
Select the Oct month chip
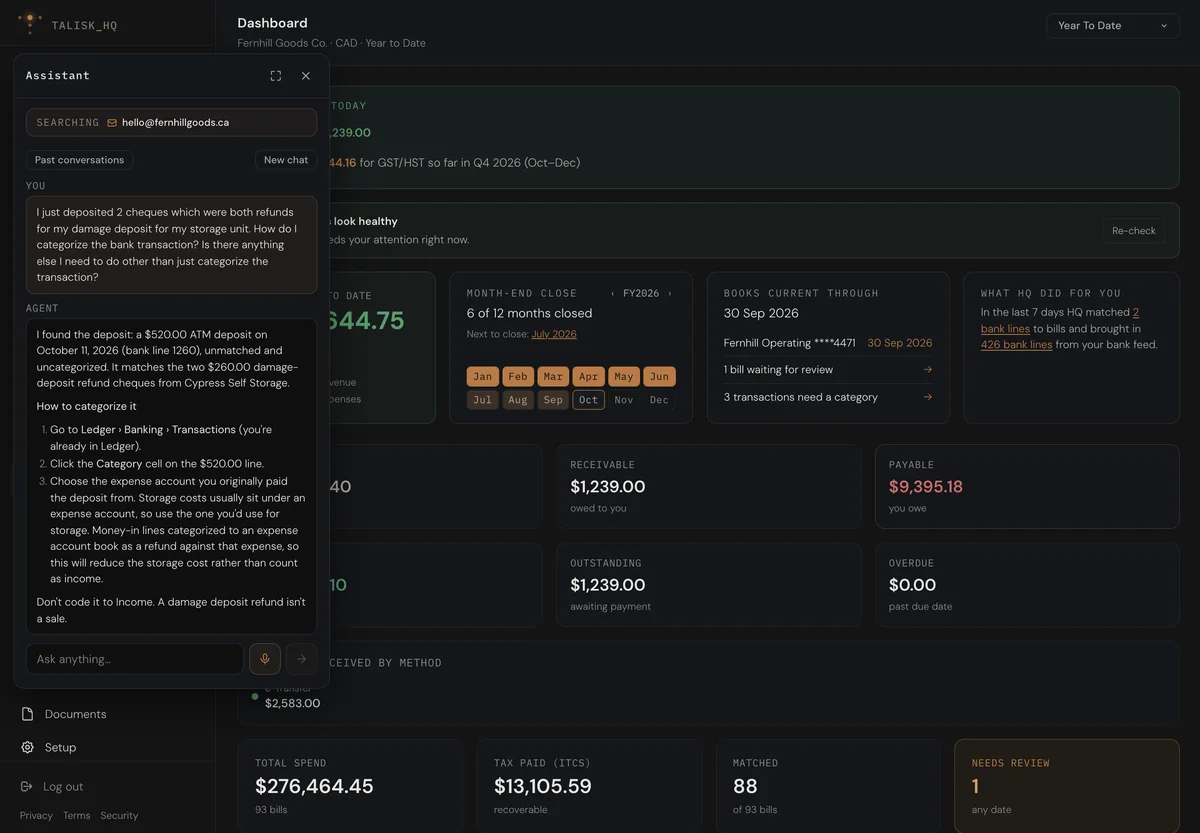point(588,400)
